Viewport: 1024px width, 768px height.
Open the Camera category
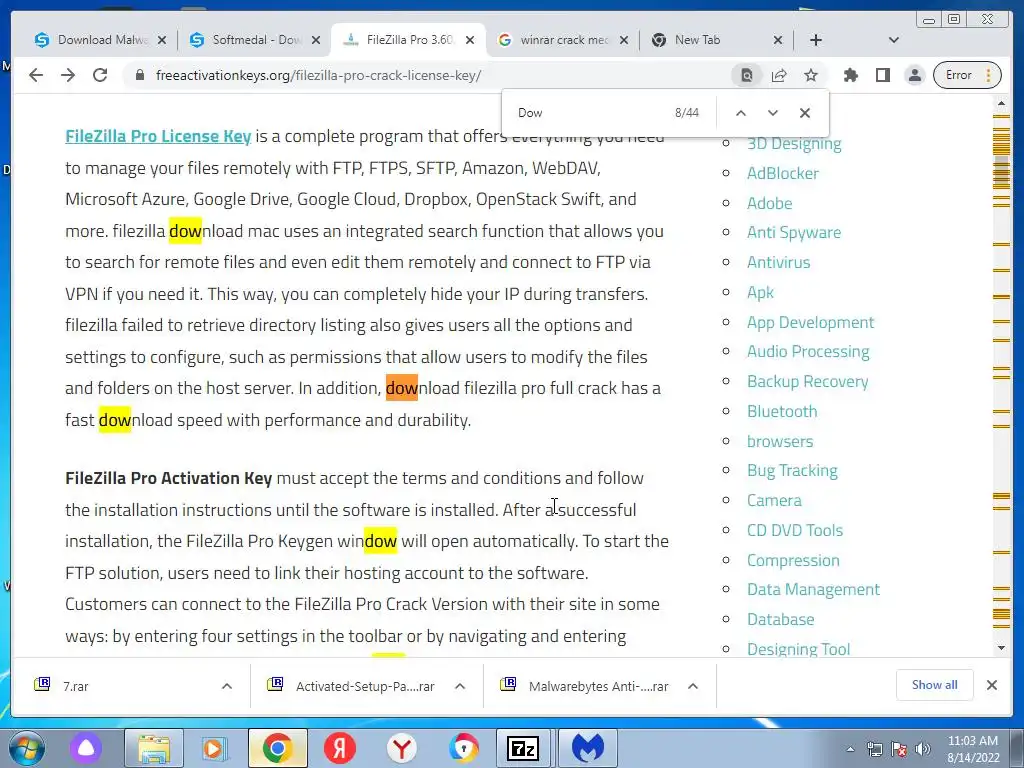pos(775,500)
